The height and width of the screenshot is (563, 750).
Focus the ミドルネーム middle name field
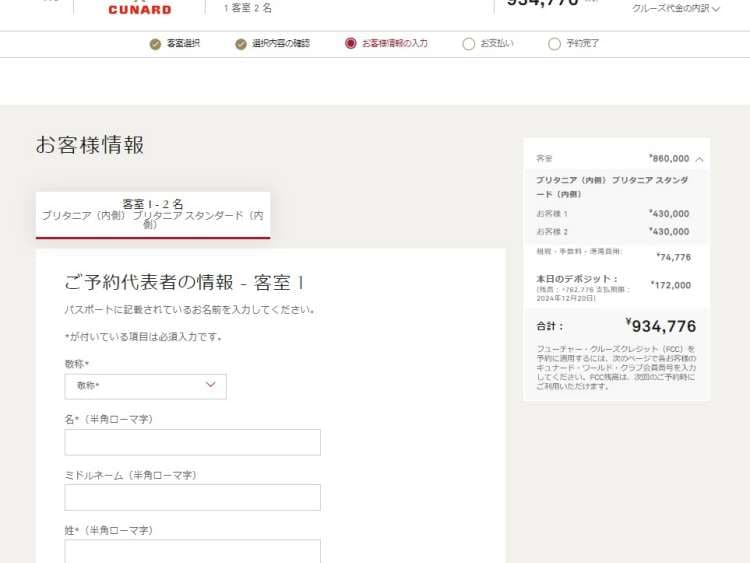click(192, 497)
